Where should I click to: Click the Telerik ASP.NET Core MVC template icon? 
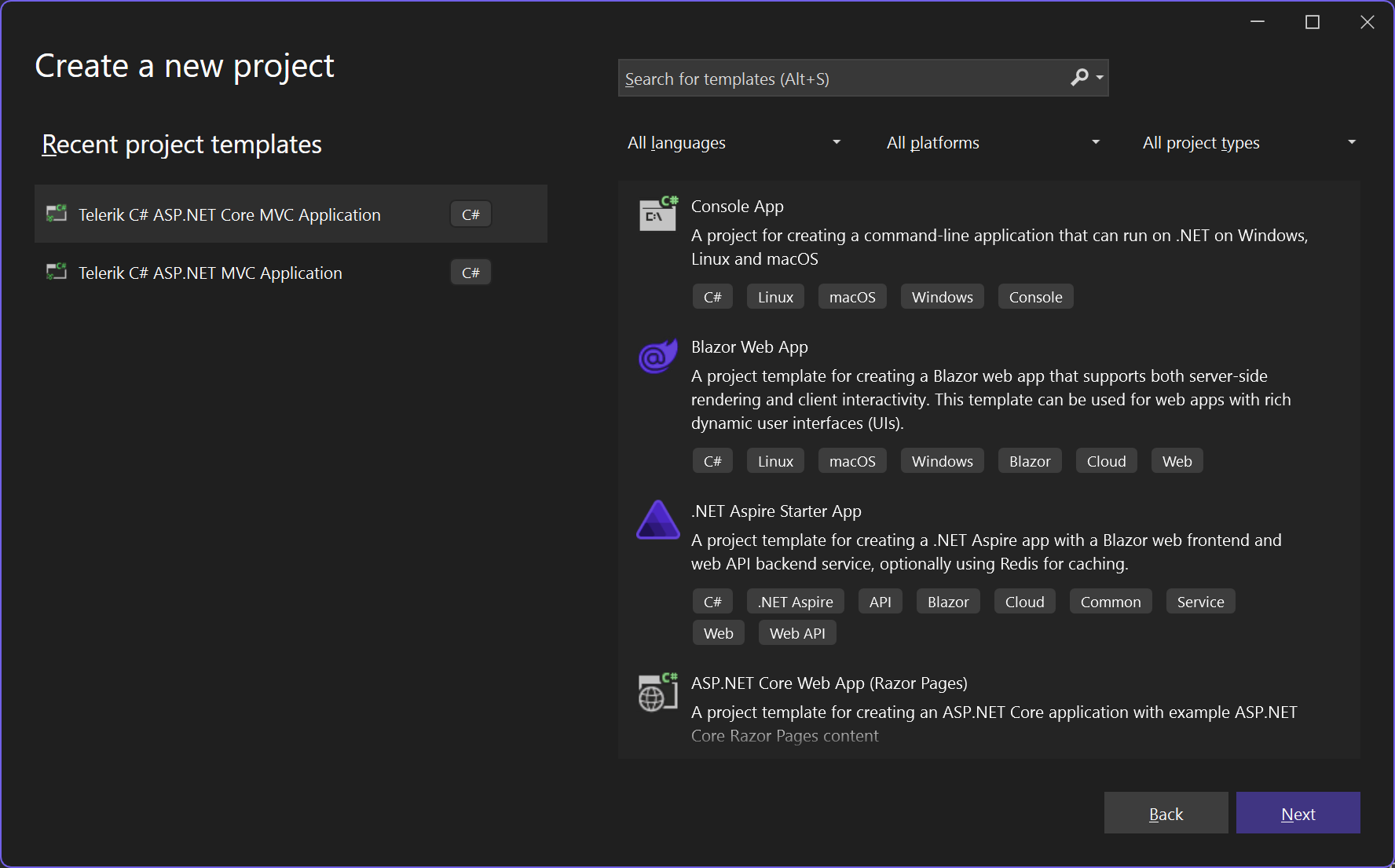(x=57, y=214)
